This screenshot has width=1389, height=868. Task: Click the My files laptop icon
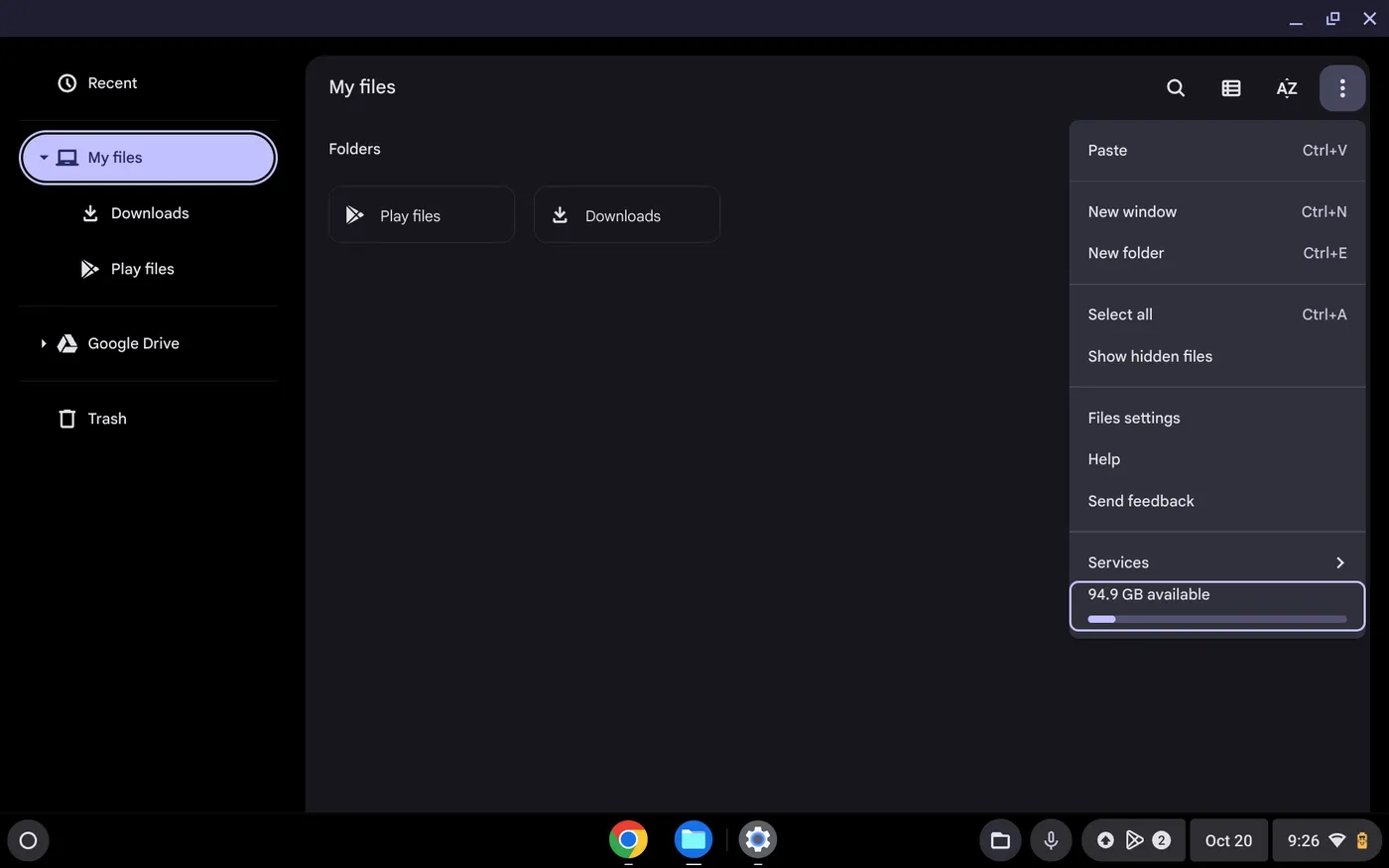67,158
